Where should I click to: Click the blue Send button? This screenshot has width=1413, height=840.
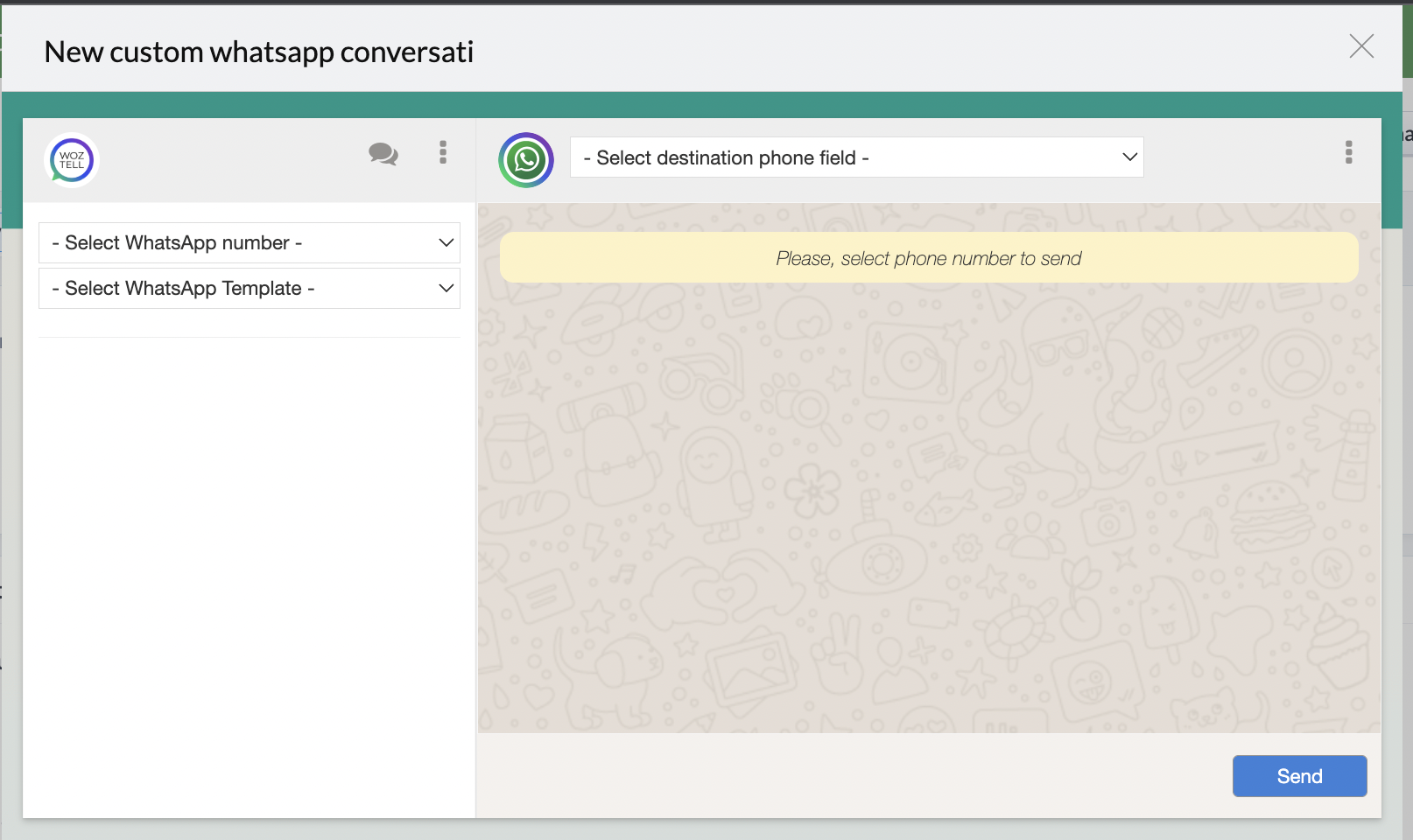(x=1300, y=776)
